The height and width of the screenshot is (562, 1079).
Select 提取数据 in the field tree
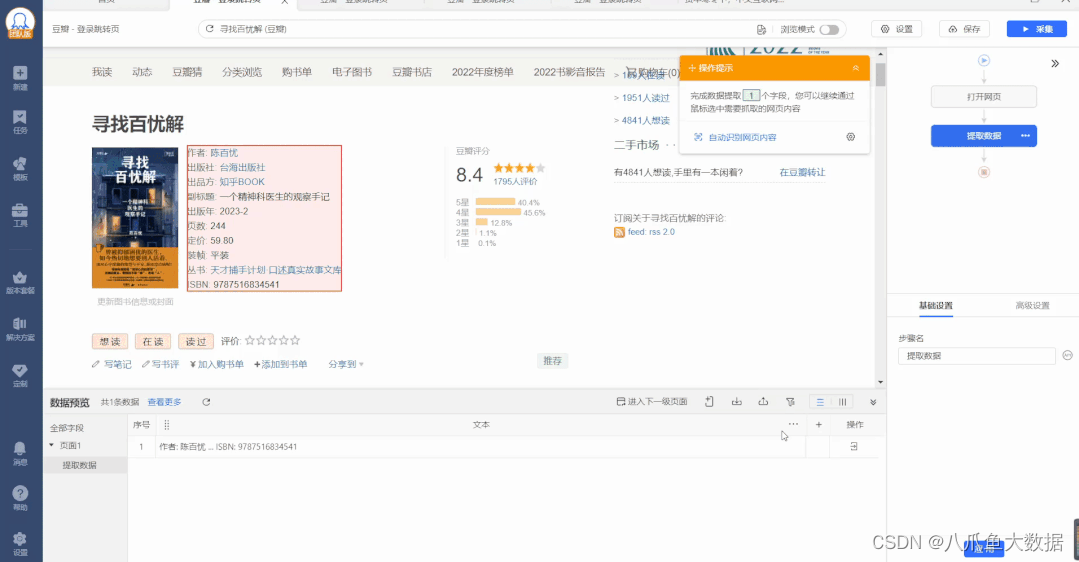(80, 465)
